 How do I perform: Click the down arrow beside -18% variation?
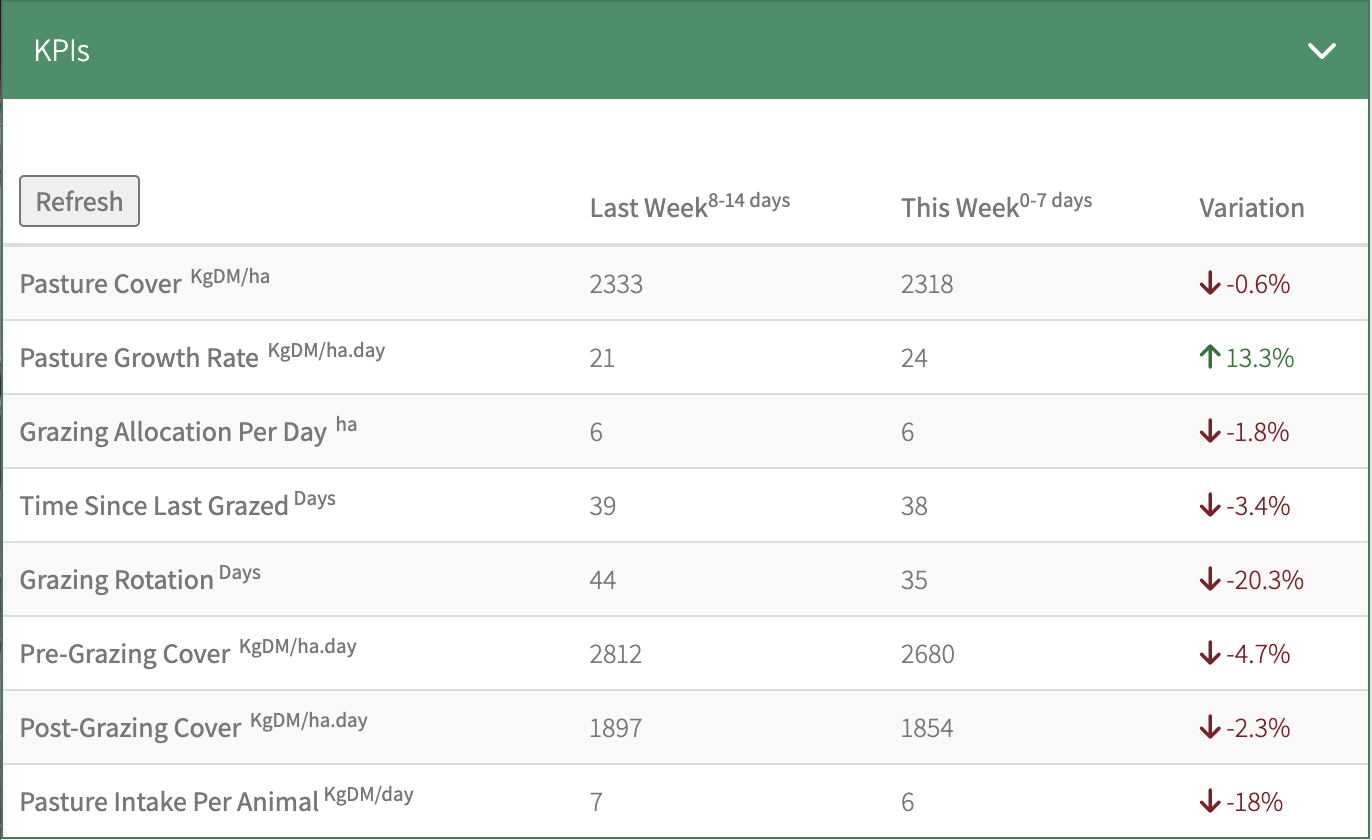1210,802
